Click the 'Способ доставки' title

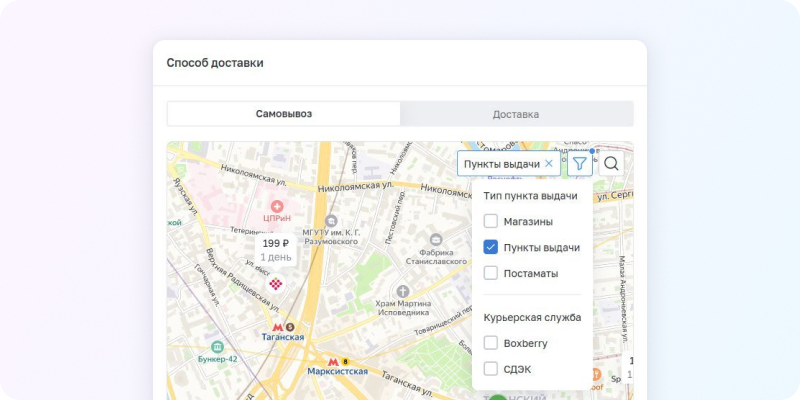(215, 63)
